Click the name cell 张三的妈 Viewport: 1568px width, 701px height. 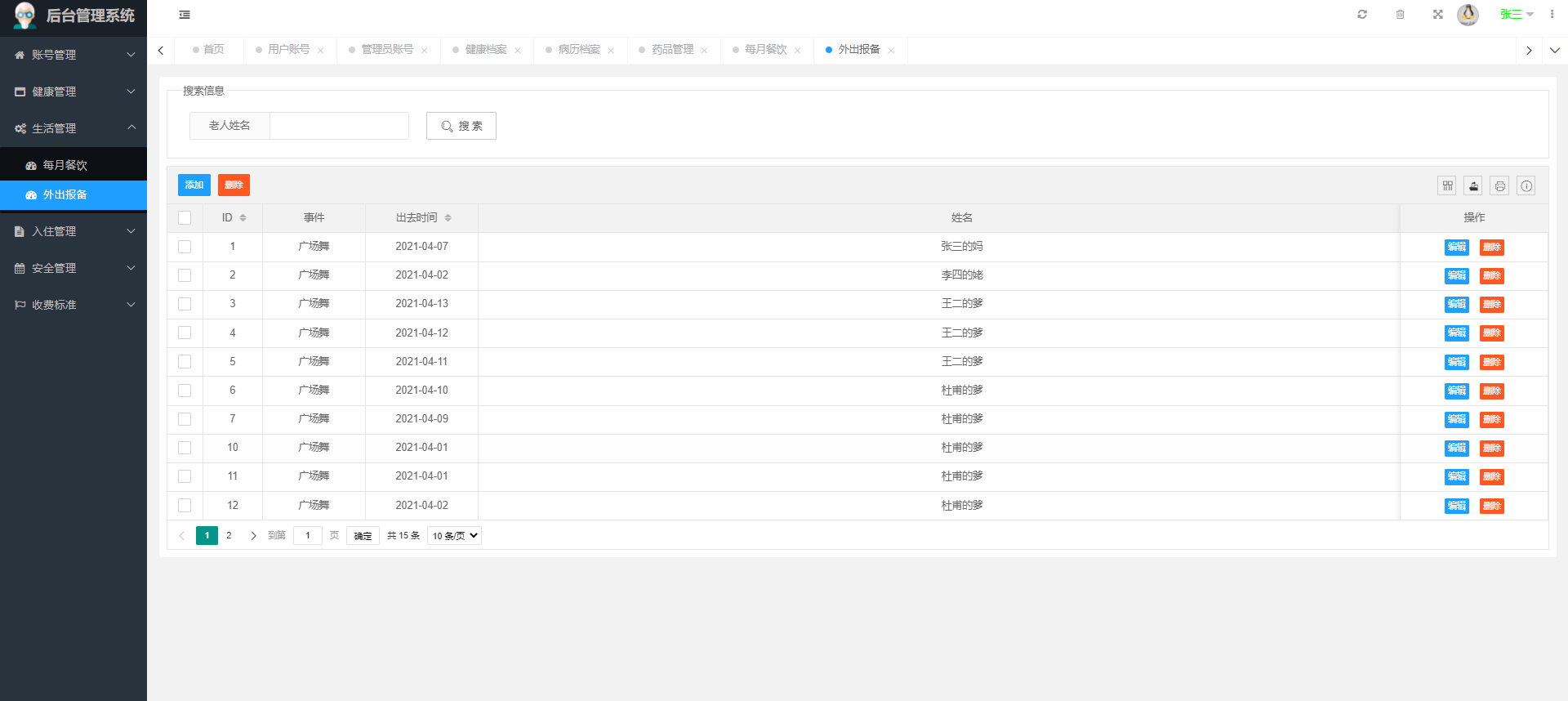click(x=962, y=247)
